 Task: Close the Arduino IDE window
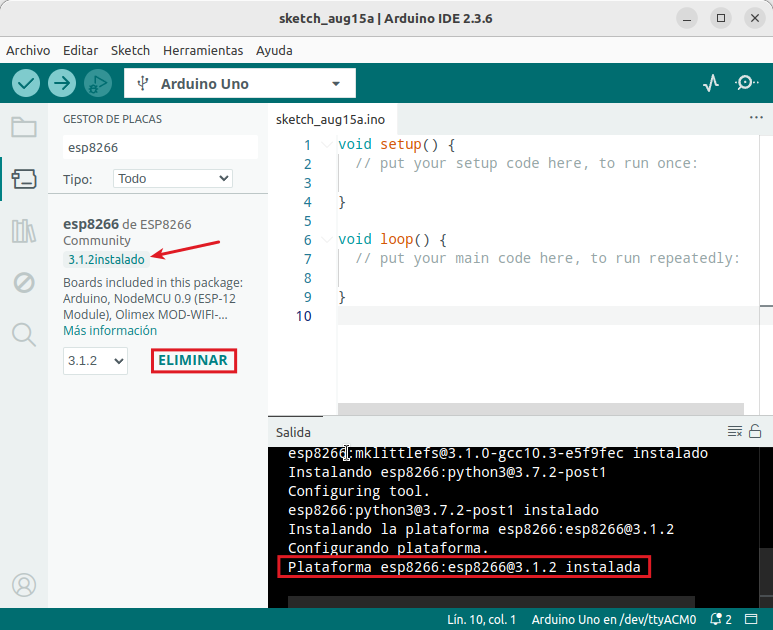click(755, 18)
